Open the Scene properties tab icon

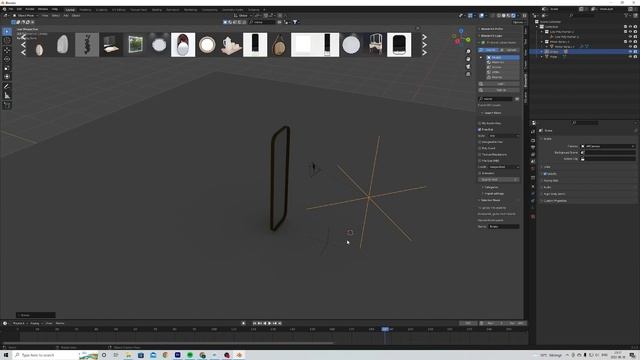pos(533,161)
